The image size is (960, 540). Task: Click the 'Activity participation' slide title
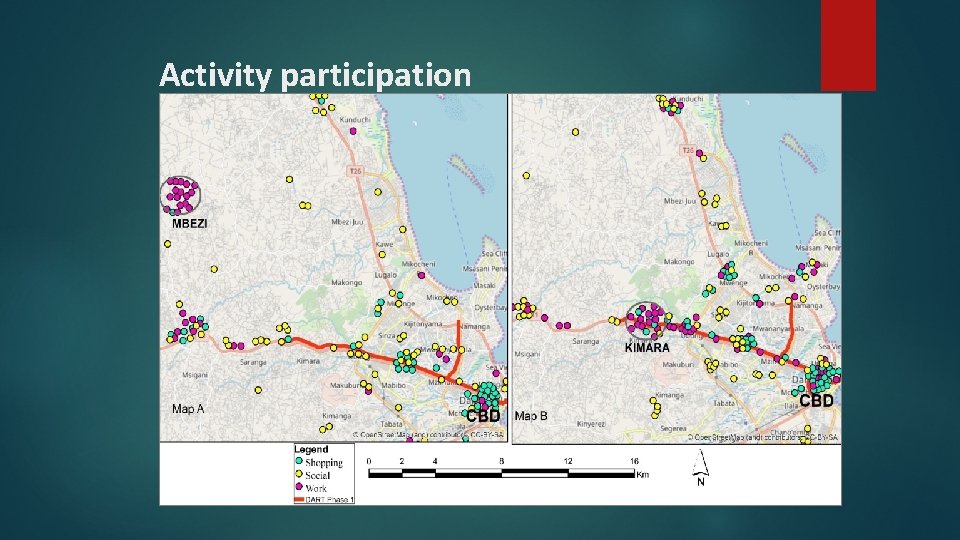click(x=315, y=75)
